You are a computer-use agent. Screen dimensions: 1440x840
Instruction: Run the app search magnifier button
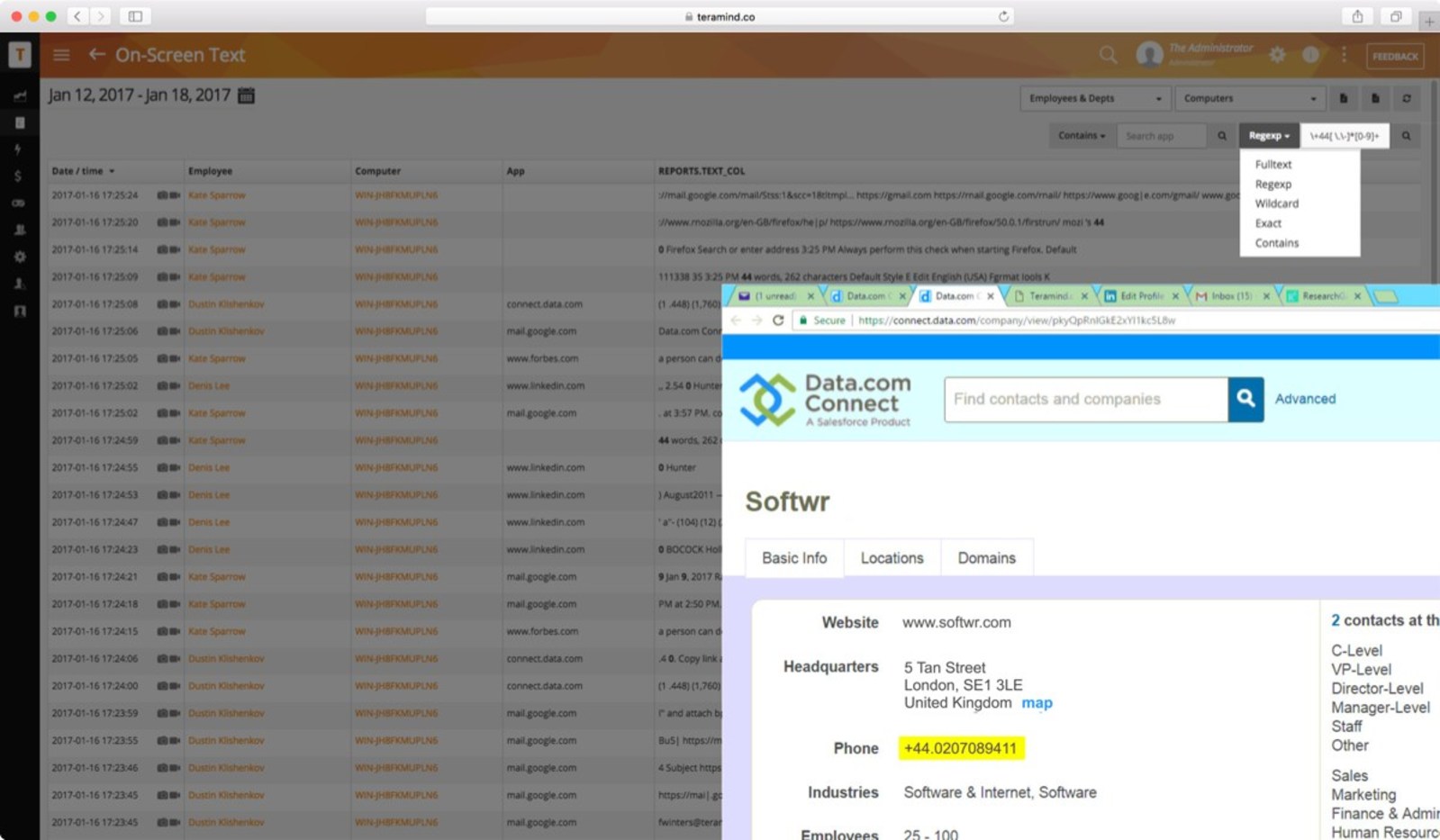tap(1222, 136)
